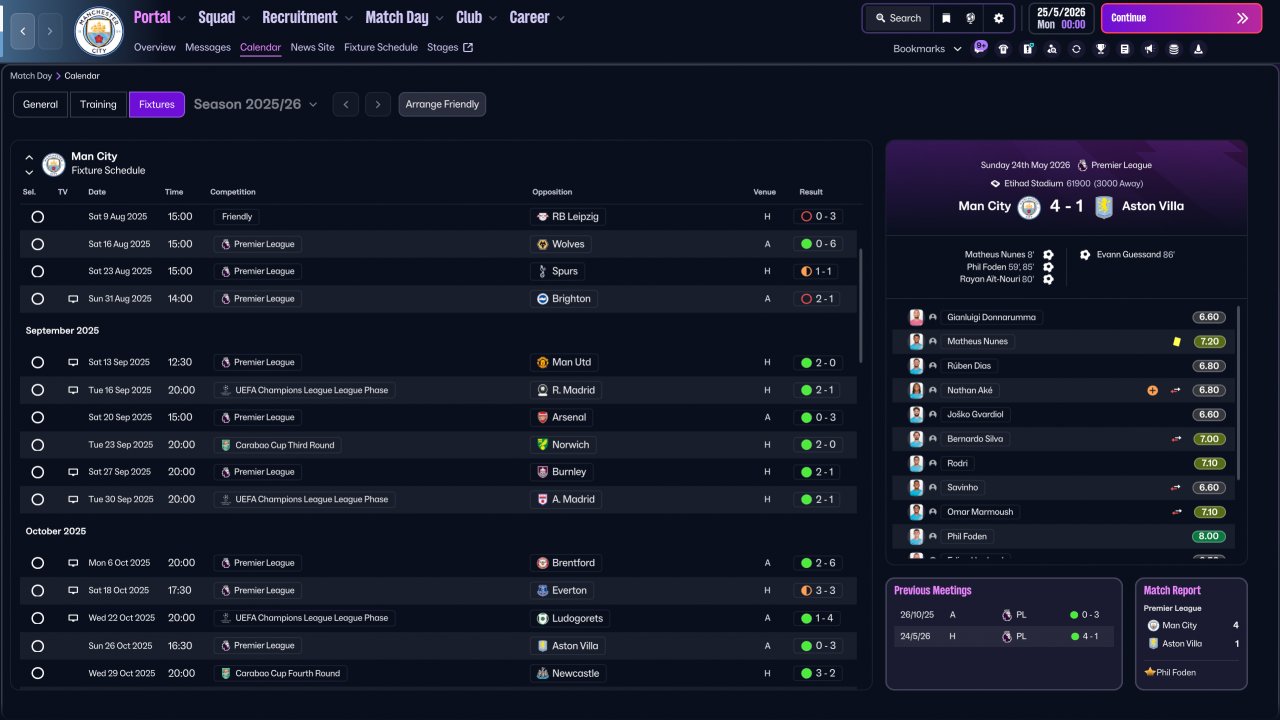Go to previous season with left chevron
The width and height of the screenshot is (1280, 720).
pyautogui.click(x=345, y=104)
